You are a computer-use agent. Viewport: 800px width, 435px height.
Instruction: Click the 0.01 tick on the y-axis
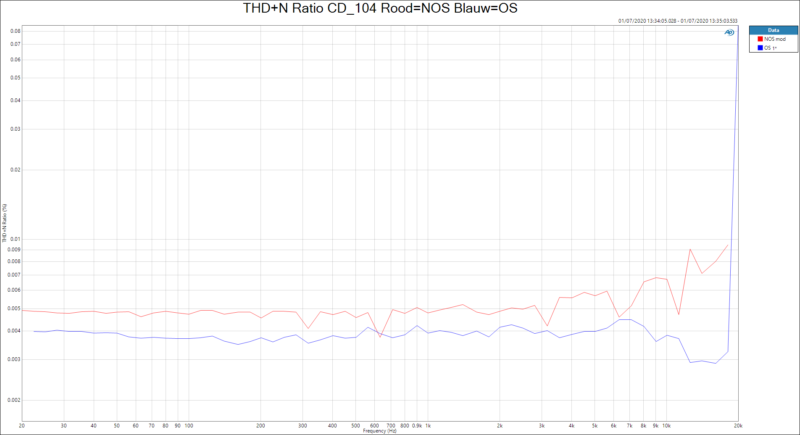coord(14,239)
